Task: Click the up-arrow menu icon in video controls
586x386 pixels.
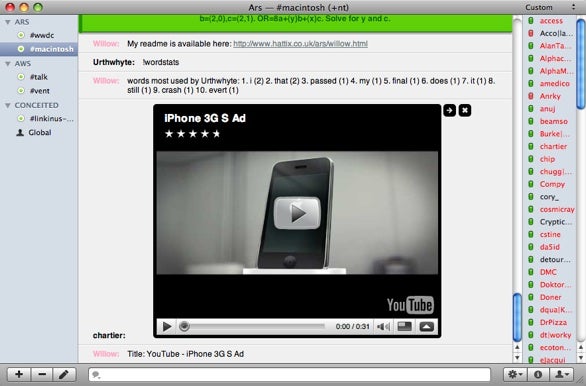Action: pos(426,327)
